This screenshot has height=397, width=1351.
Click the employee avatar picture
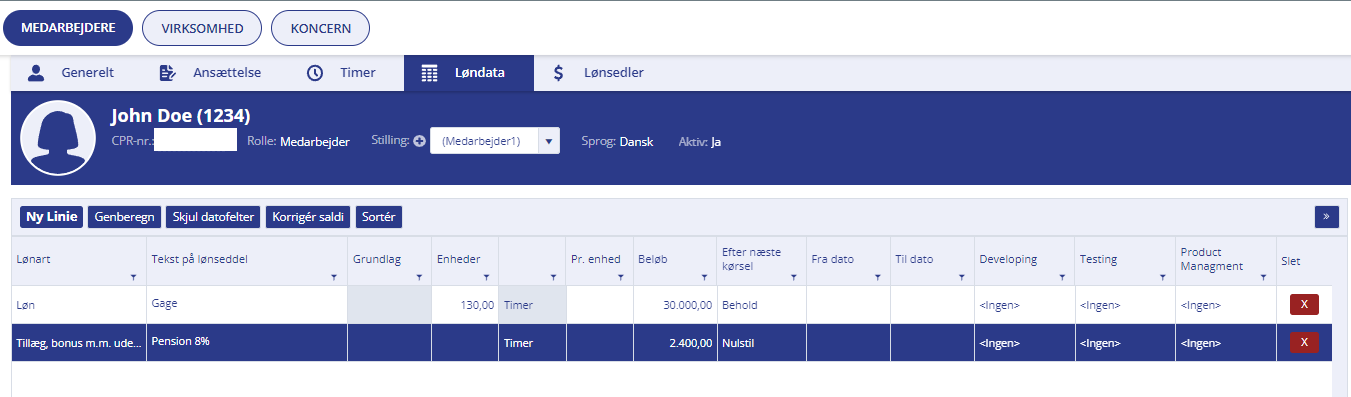pos(58,138)
